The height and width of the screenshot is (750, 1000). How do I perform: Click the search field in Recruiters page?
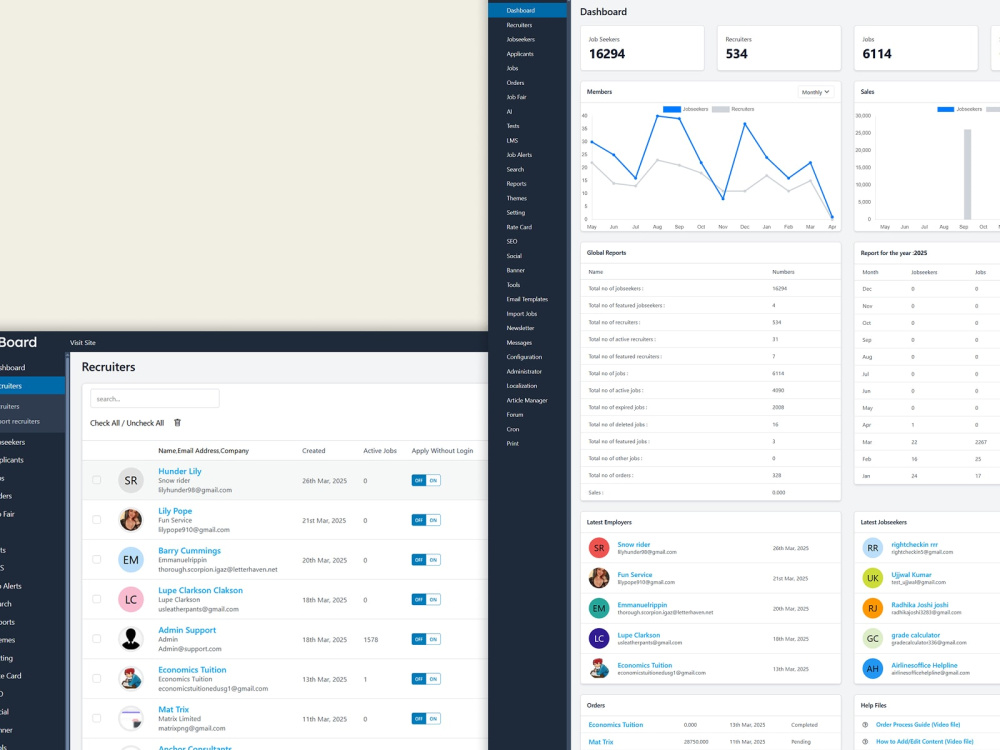pos(155,399)
